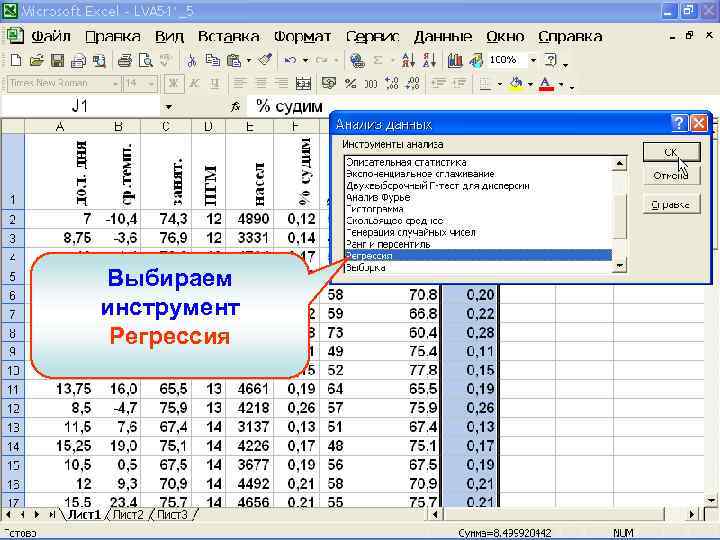The height and width of the screenshot is (540, 720).
Task: Toggle Align Left button
Action: tap(239, 84)
